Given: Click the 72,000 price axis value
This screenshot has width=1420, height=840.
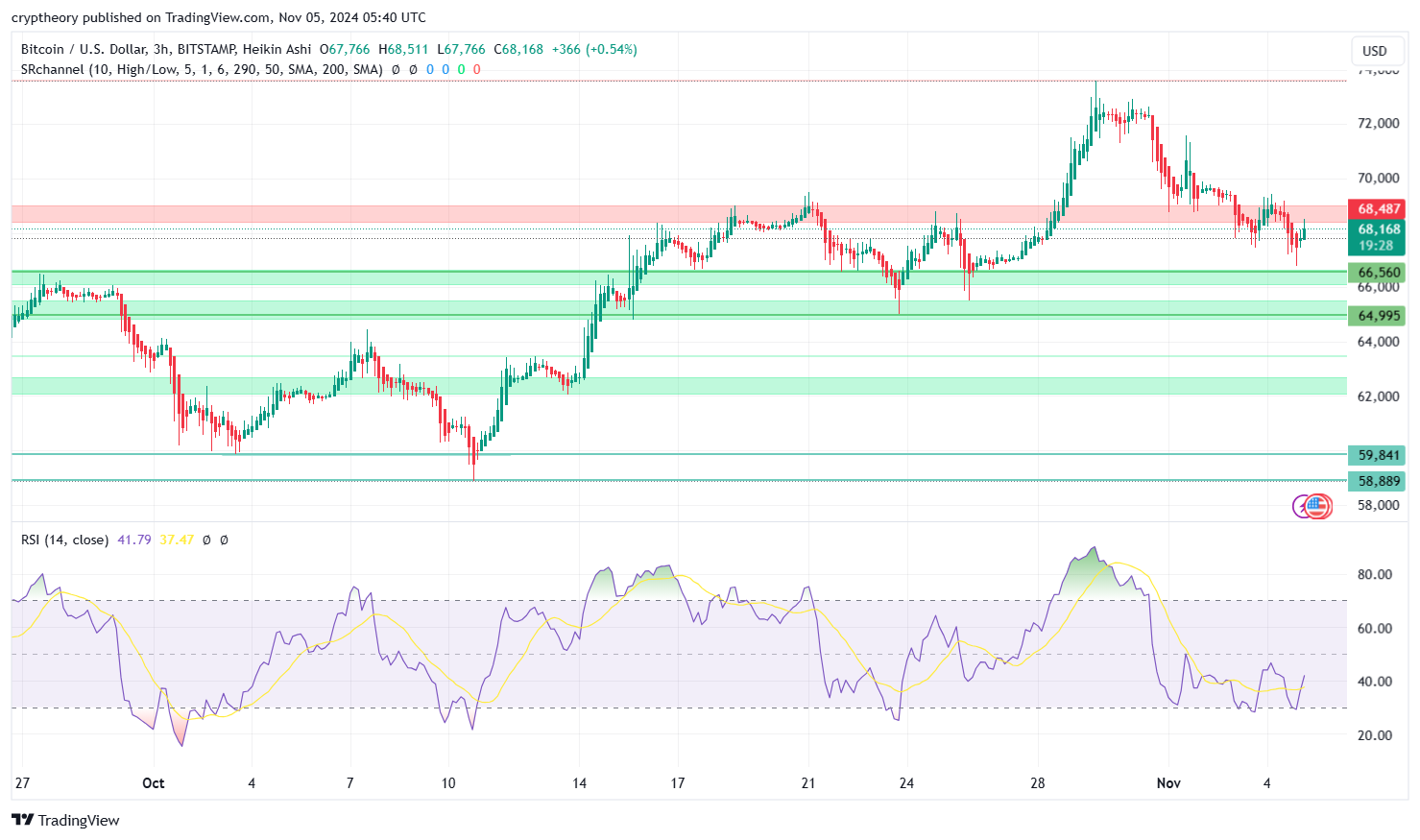Looking at the screenshot, I should coord(1379,123).
